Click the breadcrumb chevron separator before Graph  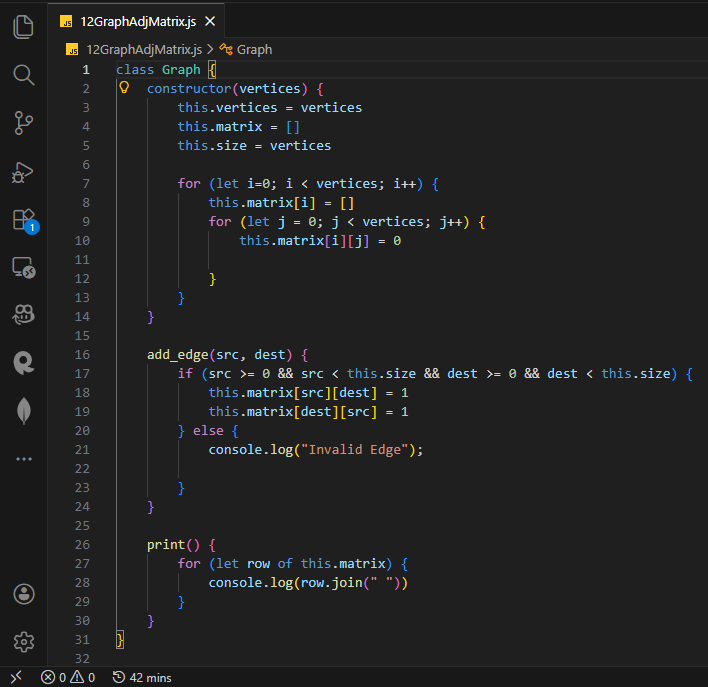[x=210, y=49]
